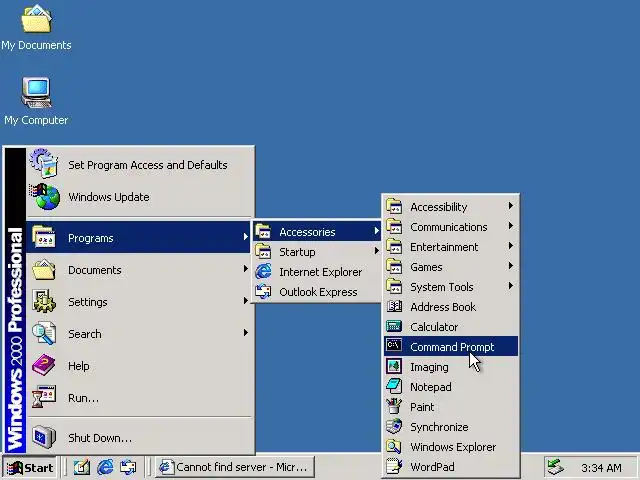Open the Startup menu entry
Viewport: 640px width, 480px height.
(x=317, y=252)
